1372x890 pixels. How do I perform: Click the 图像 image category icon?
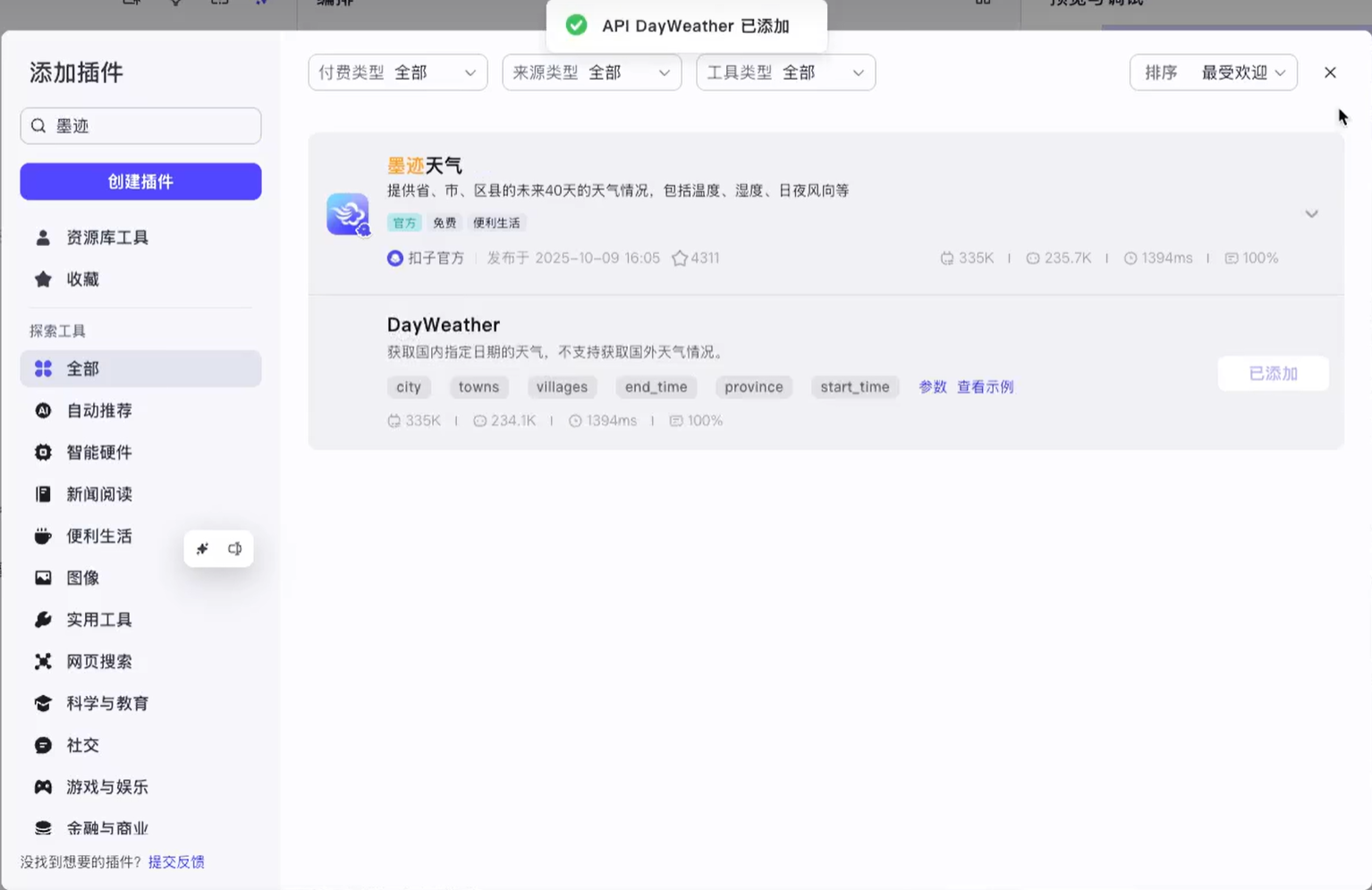42,577
